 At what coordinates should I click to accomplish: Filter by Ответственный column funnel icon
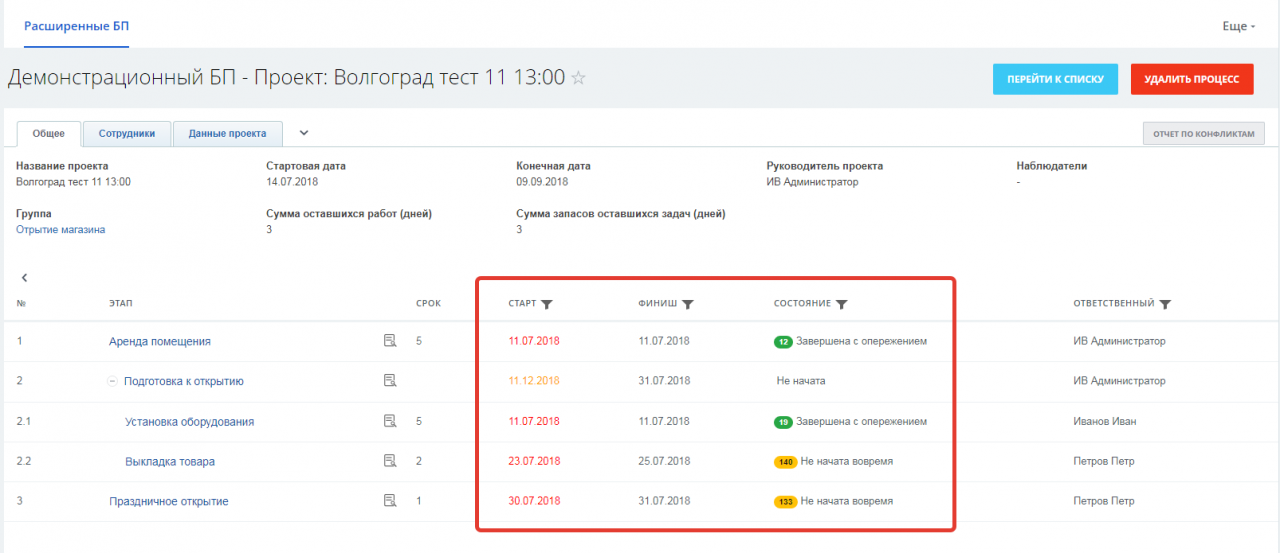click(1165, 304)
